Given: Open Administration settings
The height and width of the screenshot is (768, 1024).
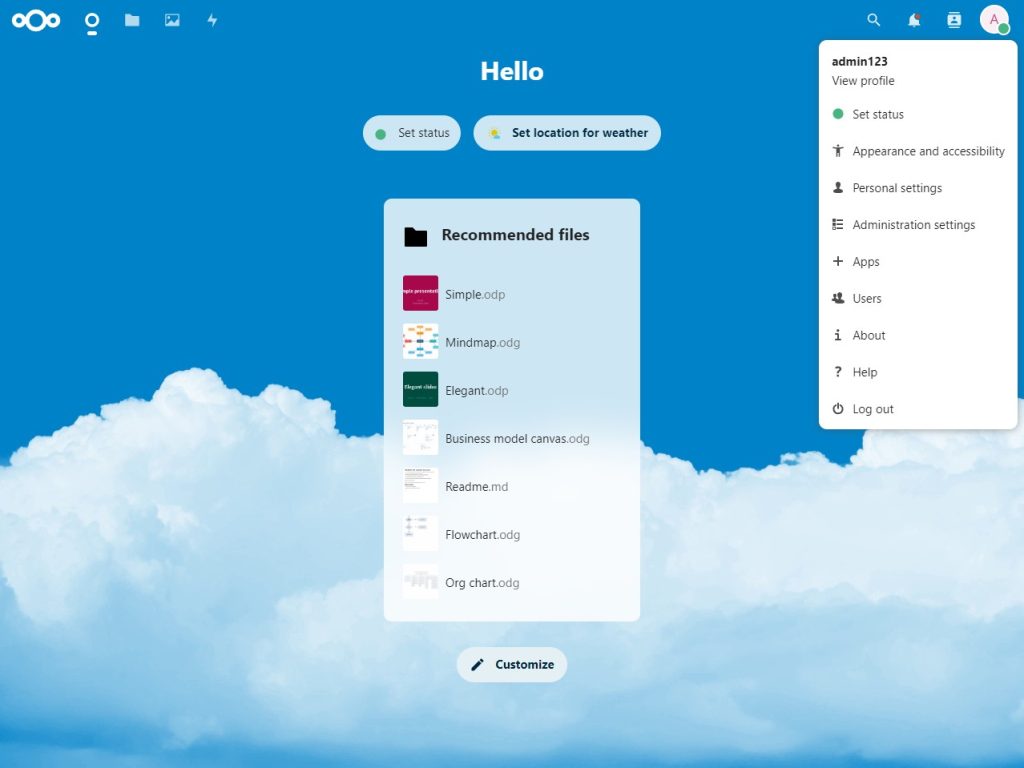Looking at the screenshot, I should 918,225.
